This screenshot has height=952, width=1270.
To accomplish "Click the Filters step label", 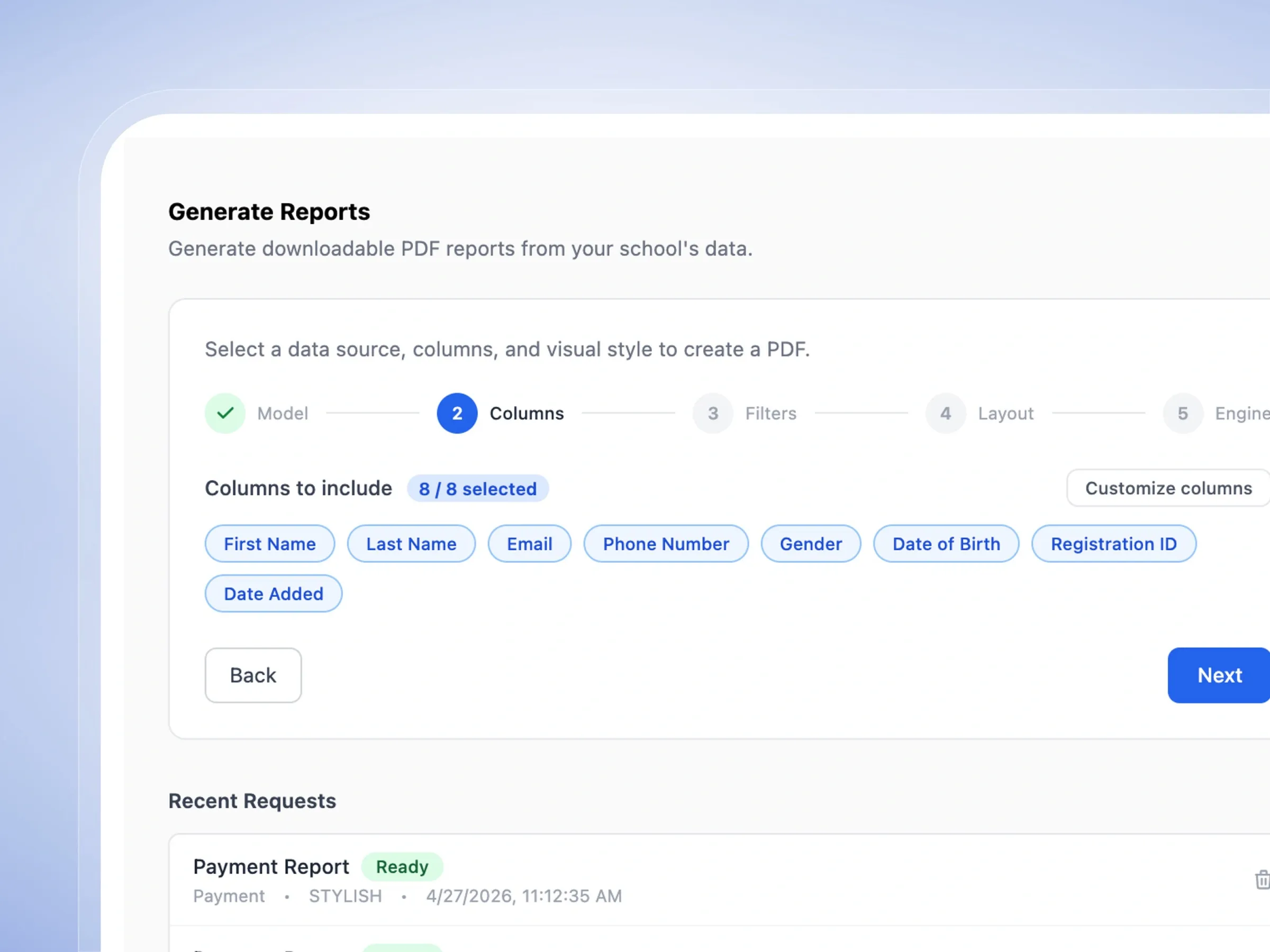I will (770, 413).
